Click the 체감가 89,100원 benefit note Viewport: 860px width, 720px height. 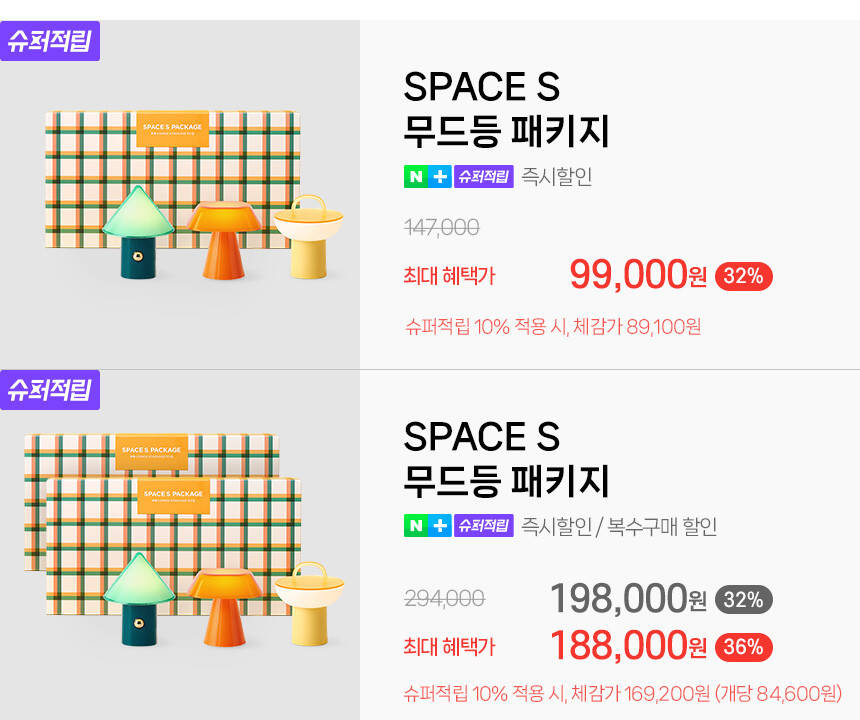point(553,326)
